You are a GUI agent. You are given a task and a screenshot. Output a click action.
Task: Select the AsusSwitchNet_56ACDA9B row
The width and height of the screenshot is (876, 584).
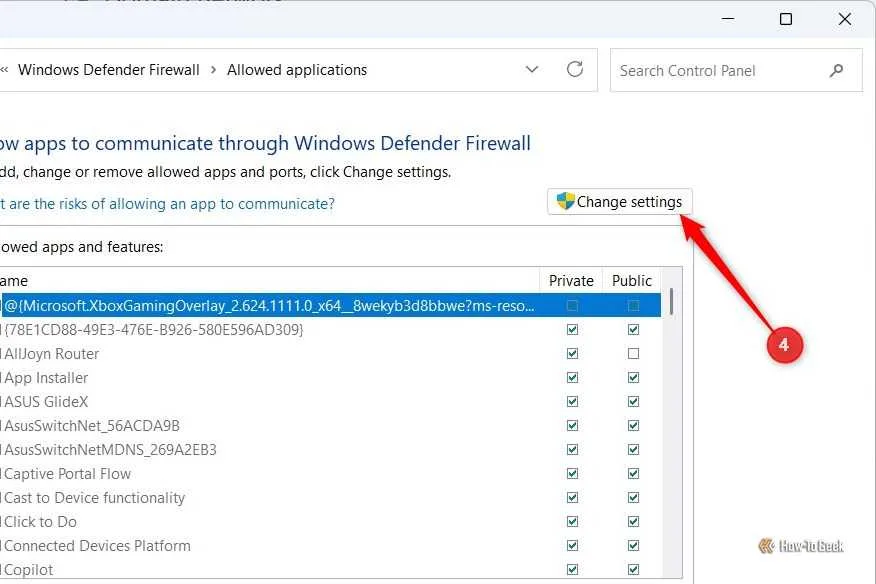click(x=330, y=426)
